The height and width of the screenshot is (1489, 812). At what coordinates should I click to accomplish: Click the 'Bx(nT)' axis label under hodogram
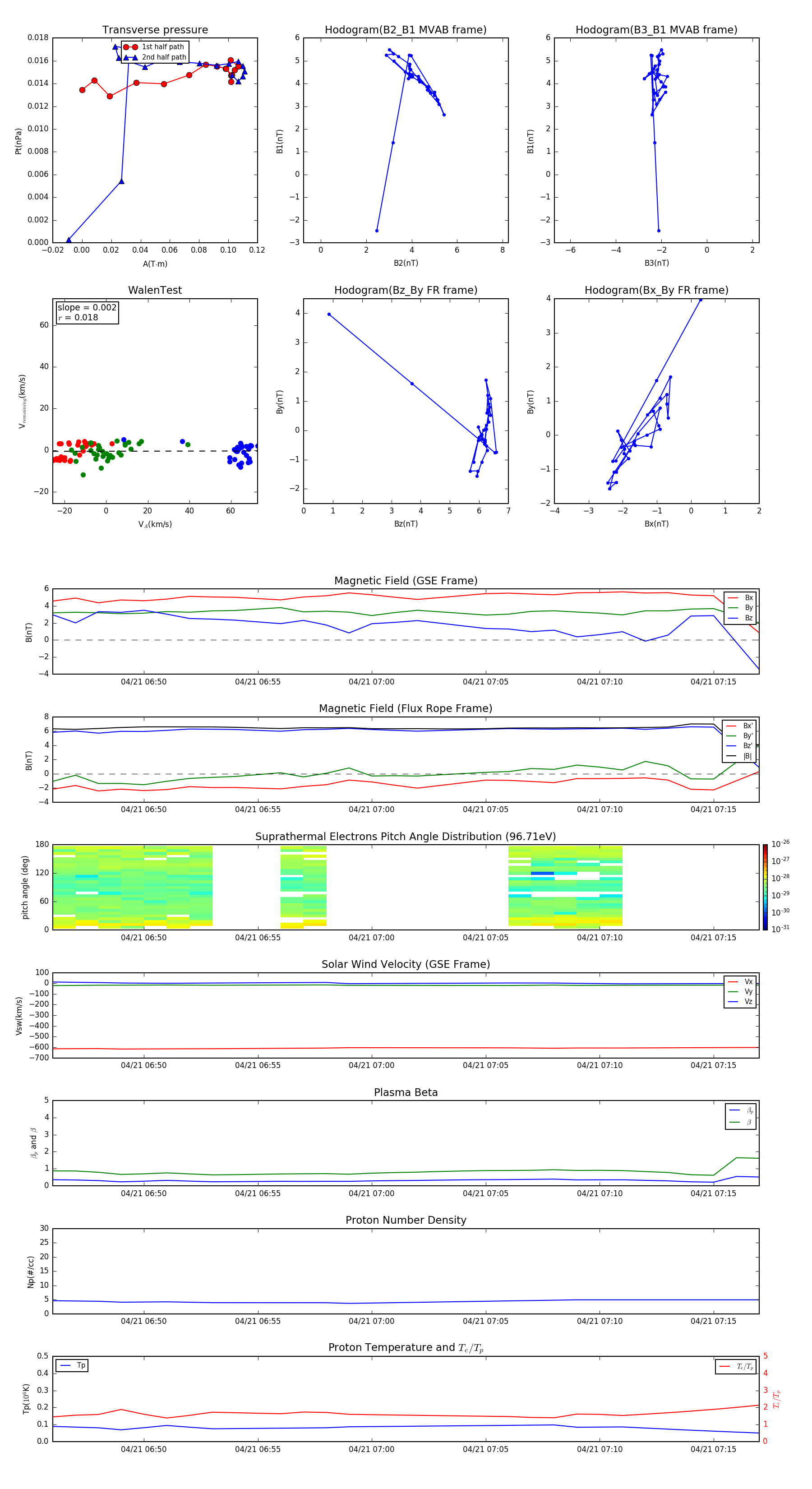656,524
